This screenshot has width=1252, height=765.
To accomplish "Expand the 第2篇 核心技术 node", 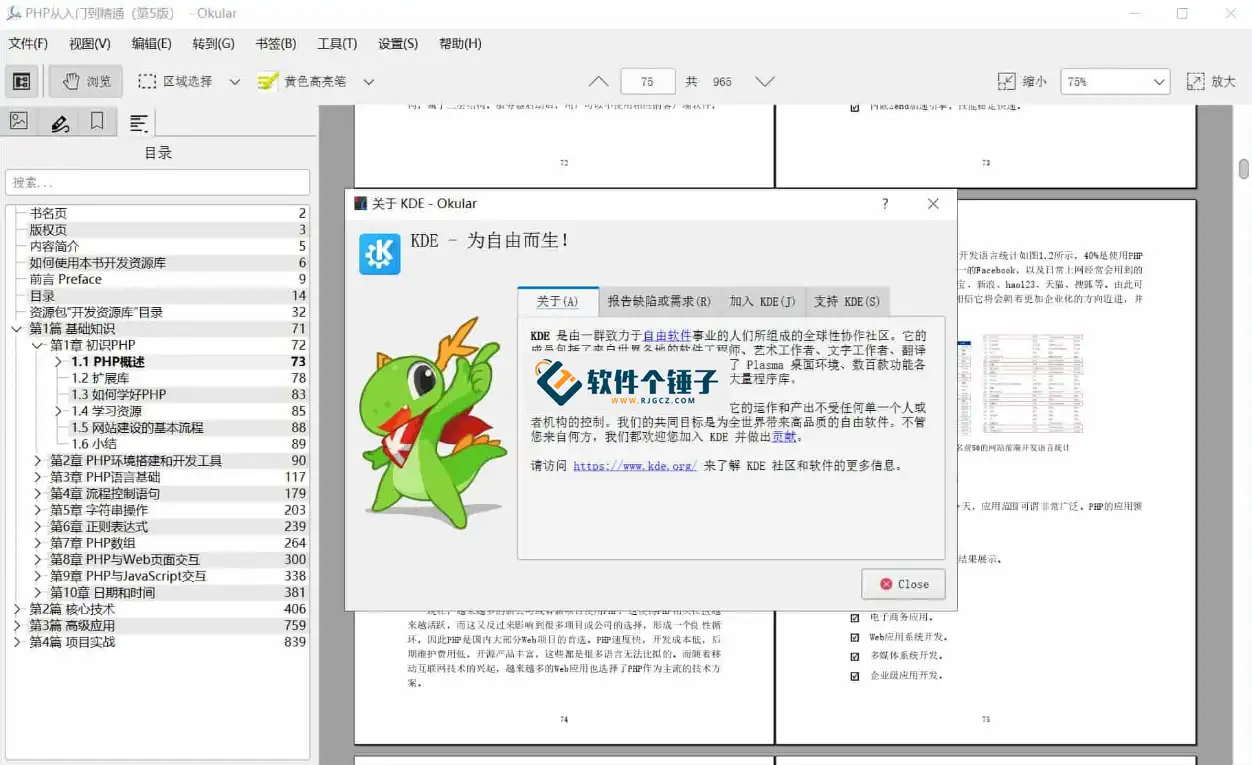I will 16,609.
